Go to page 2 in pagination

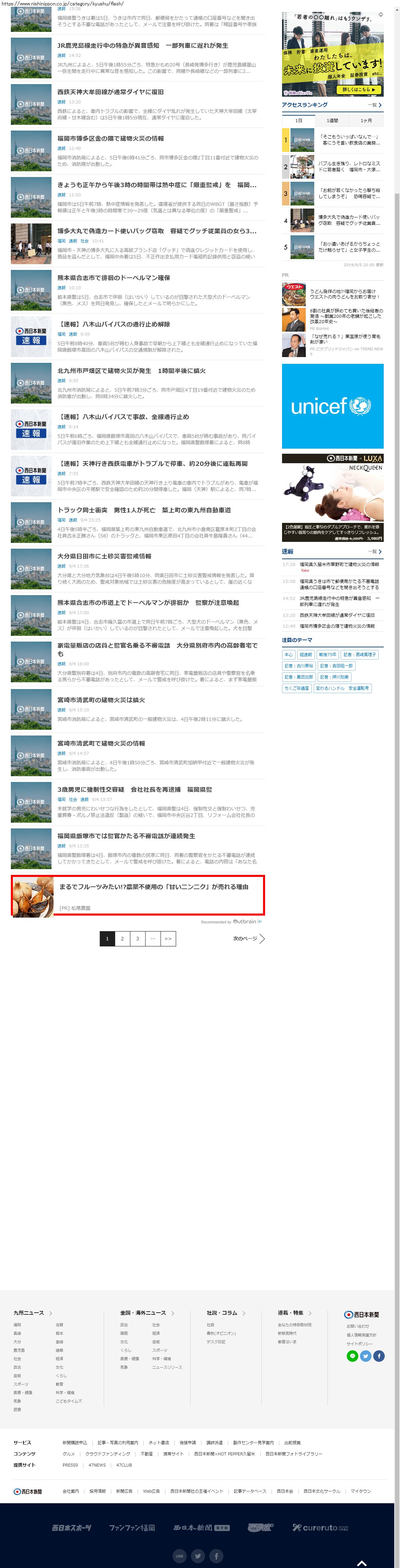coord(122,938)
